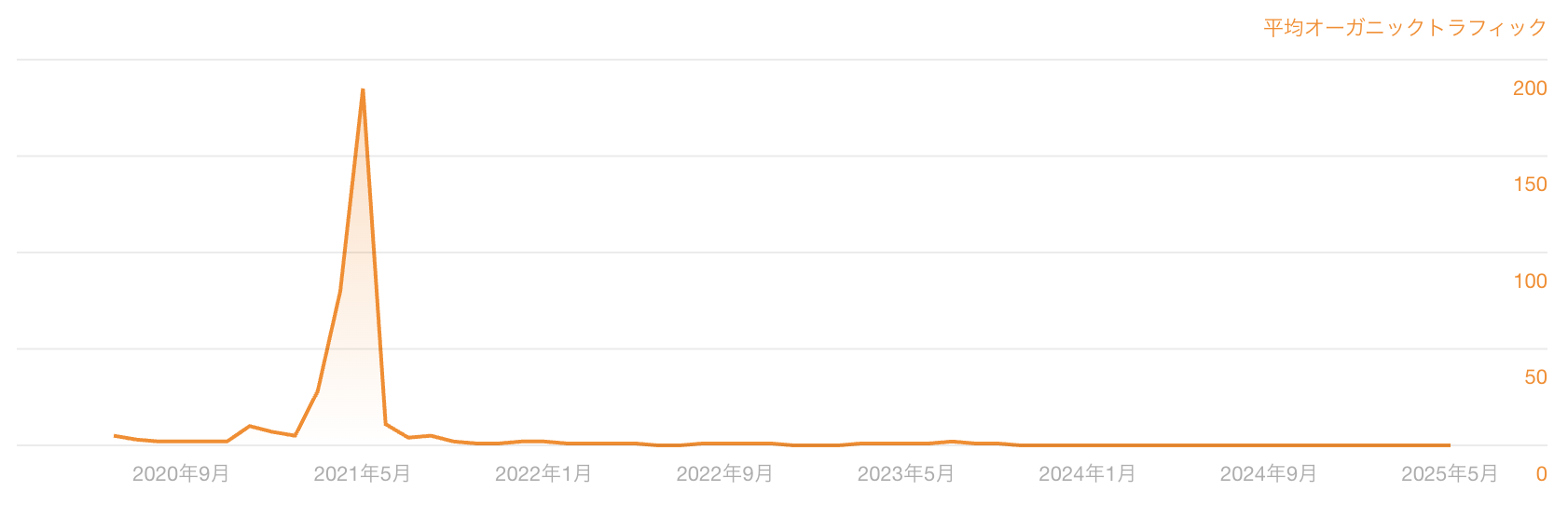Select the 2022年9月 x-axis label
The width and height of the screenshot is (1568, 505).
click(724, 473)
